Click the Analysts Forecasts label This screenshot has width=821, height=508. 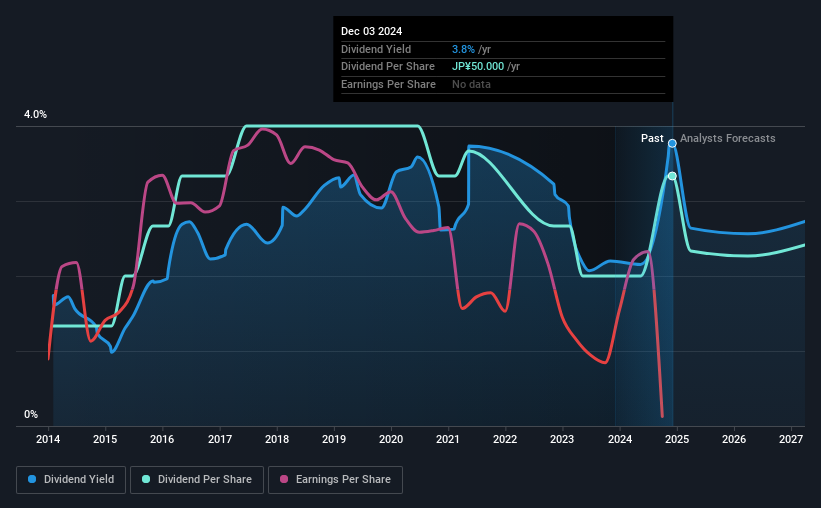[x=727, y=138]
